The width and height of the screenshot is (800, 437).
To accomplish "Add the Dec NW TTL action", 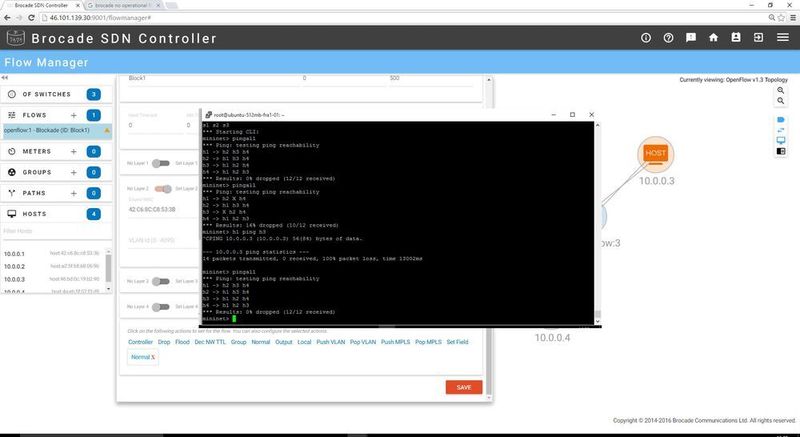I will 210,342.
